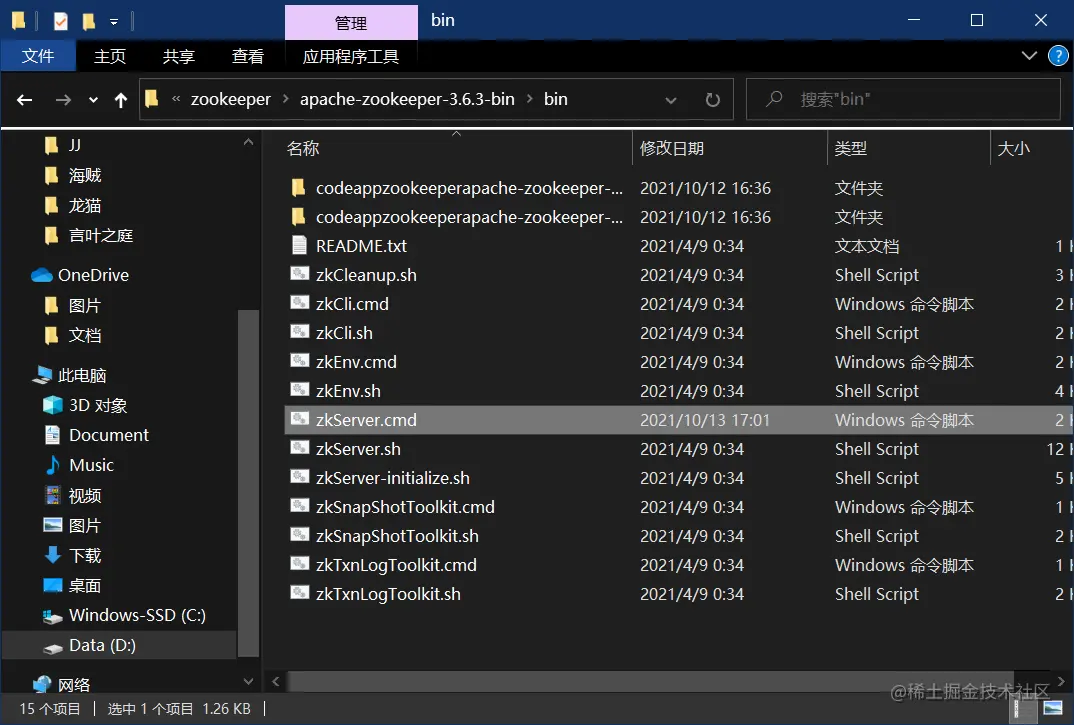
Task: Select the zkServer.sh file icon
Action: (x=299, y=448)
